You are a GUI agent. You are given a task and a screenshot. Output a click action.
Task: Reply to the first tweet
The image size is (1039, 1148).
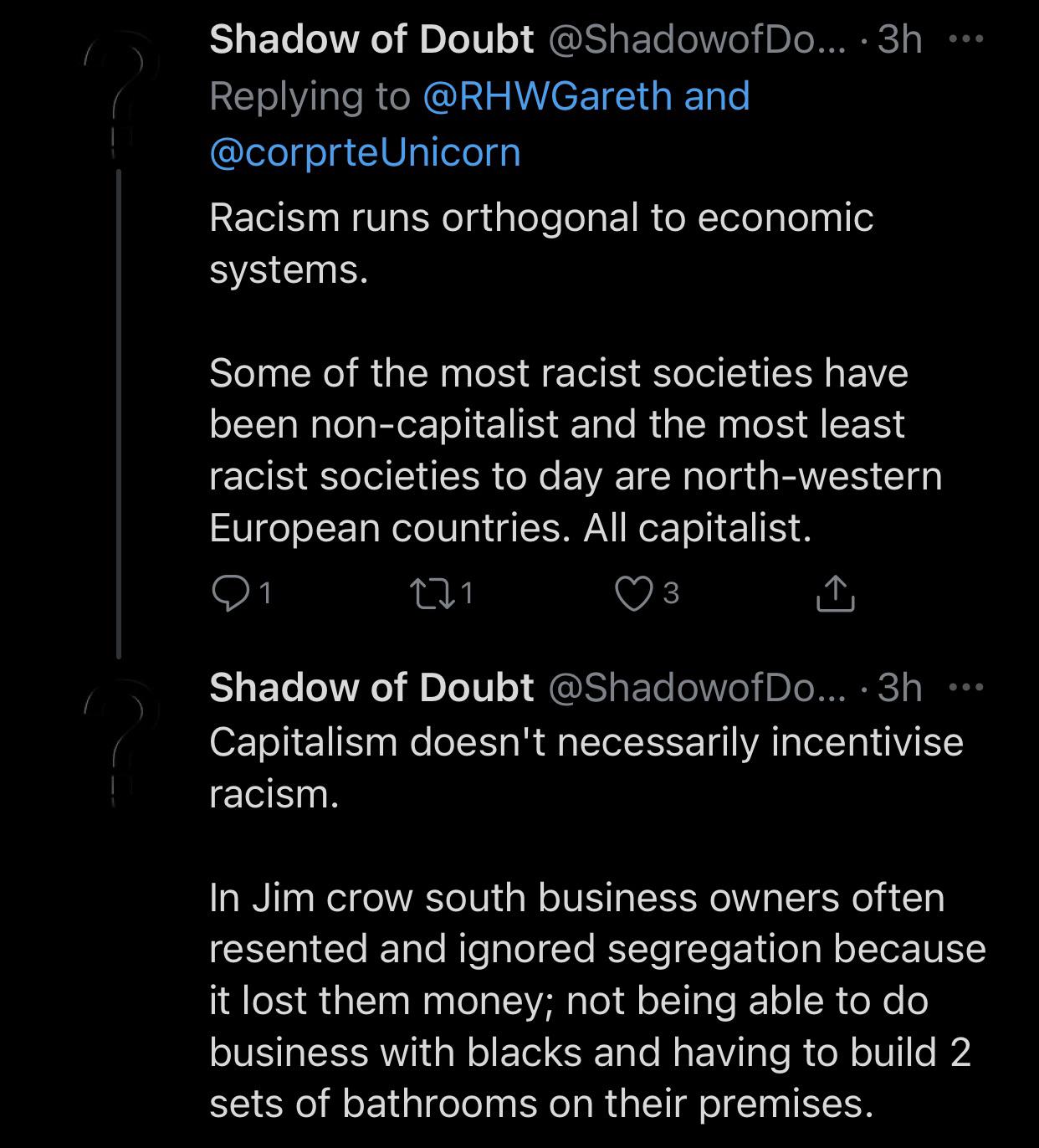tap(228, 593)
